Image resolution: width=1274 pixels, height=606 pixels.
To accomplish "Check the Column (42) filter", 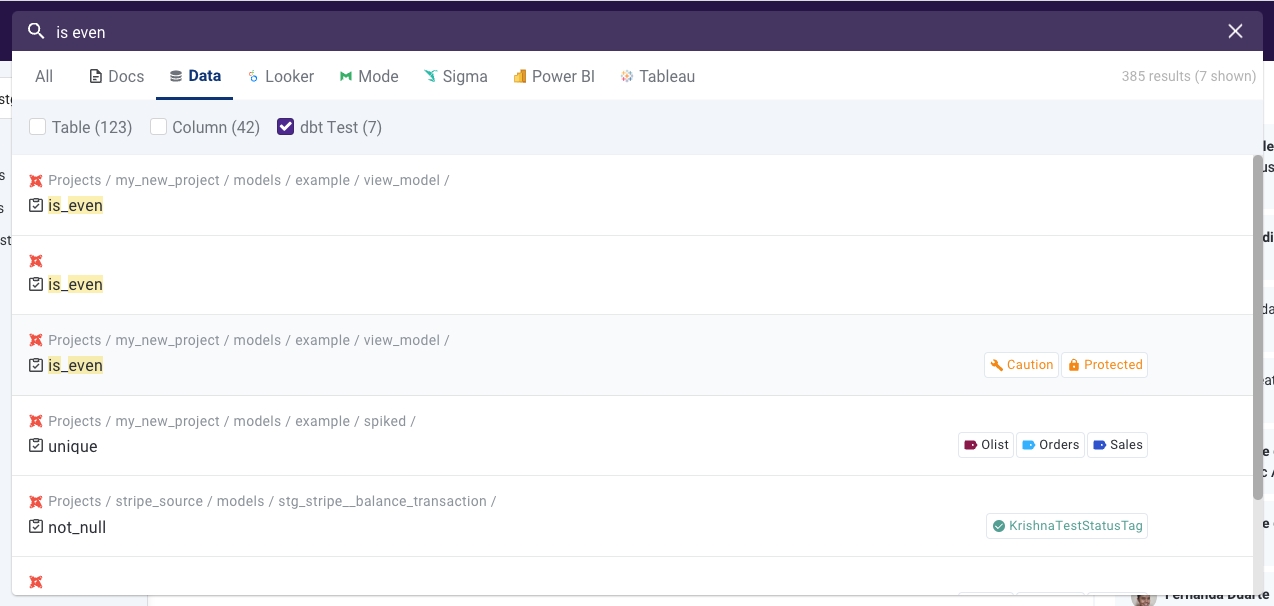I will 158,127.
